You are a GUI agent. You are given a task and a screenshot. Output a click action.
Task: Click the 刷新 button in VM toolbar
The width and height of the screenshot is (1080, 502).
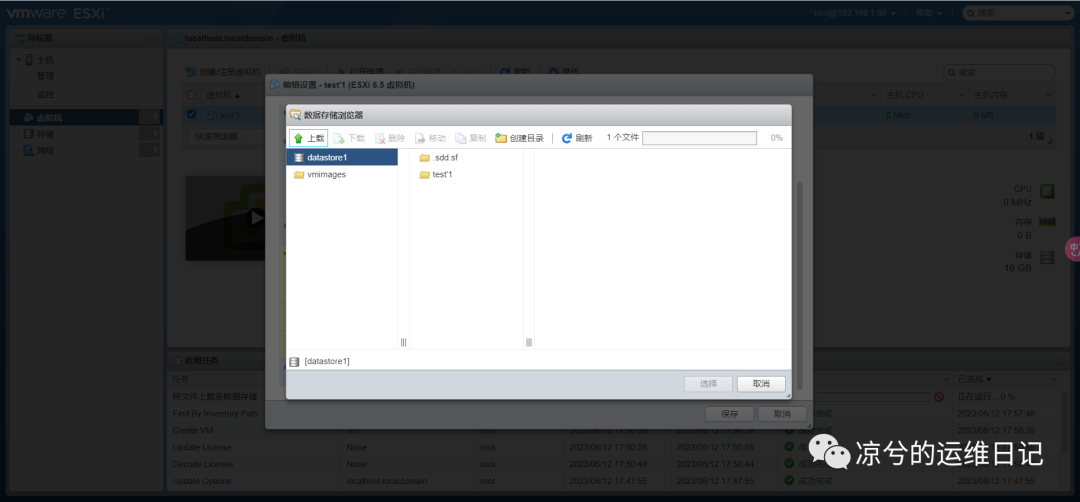pos(515,72)
